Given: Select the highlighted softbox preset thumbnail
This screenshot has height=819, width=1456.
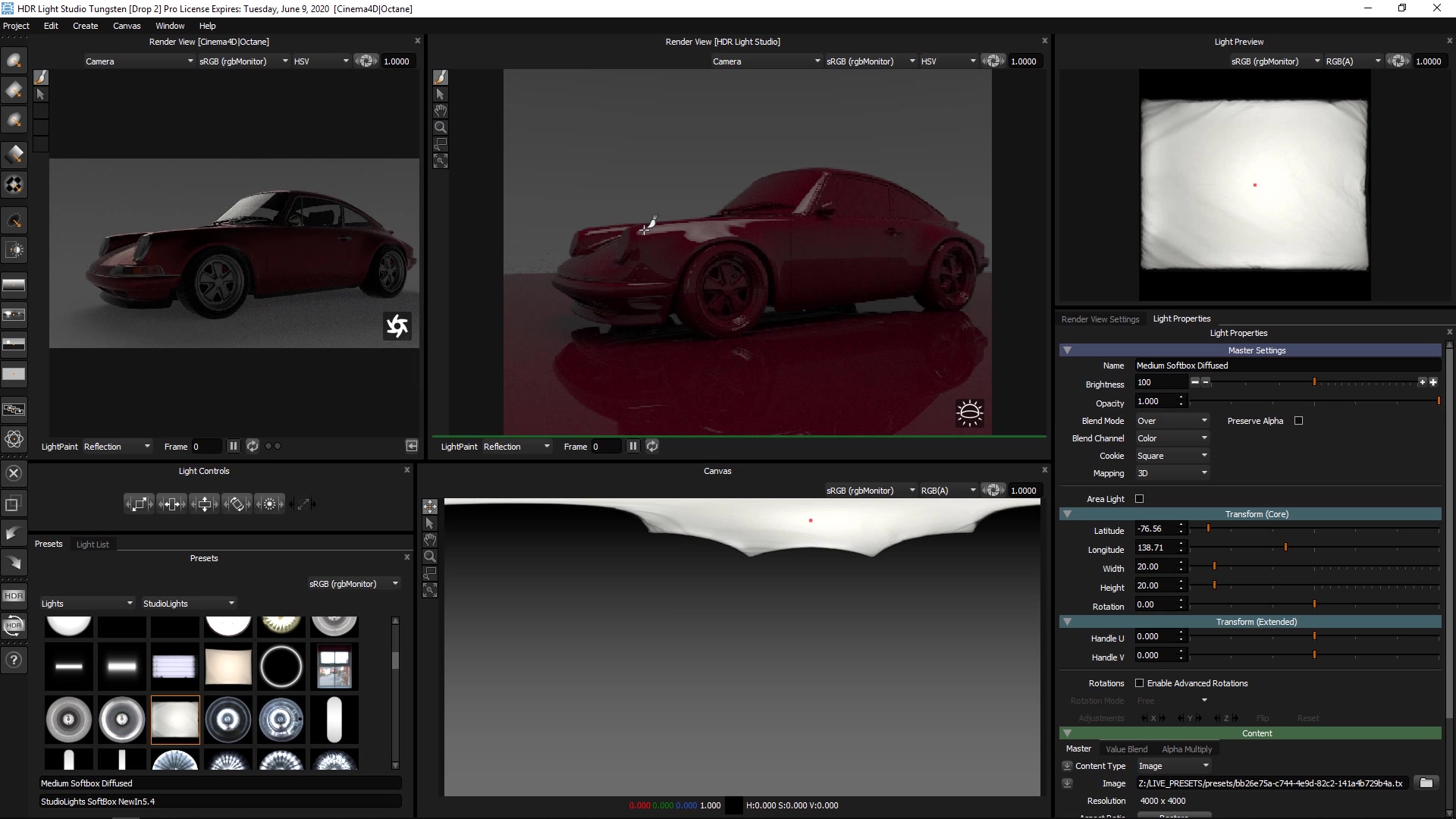Looking at the screenshot, I should (175, 720).
